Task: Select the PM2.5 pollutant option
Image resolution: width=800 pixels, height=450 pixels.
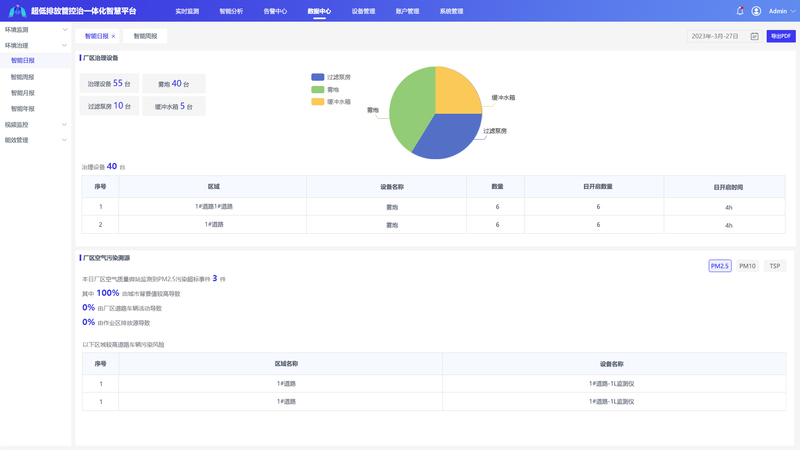Action: coord(719,266)
